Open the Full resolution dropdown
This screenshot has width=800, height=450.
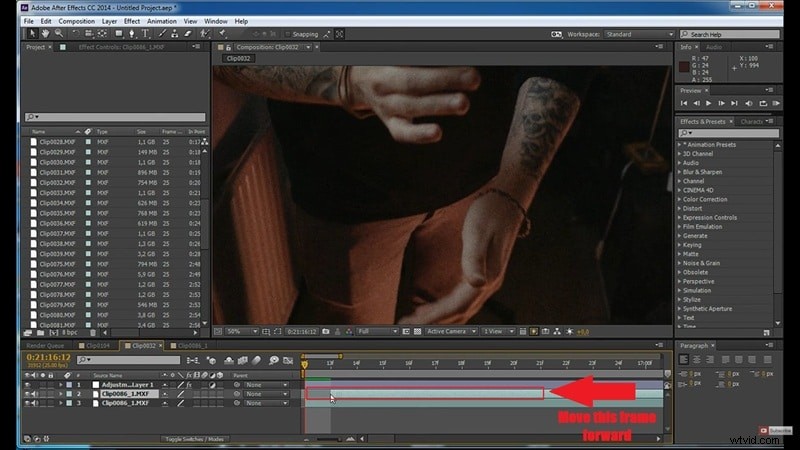(x=377, y=332)
